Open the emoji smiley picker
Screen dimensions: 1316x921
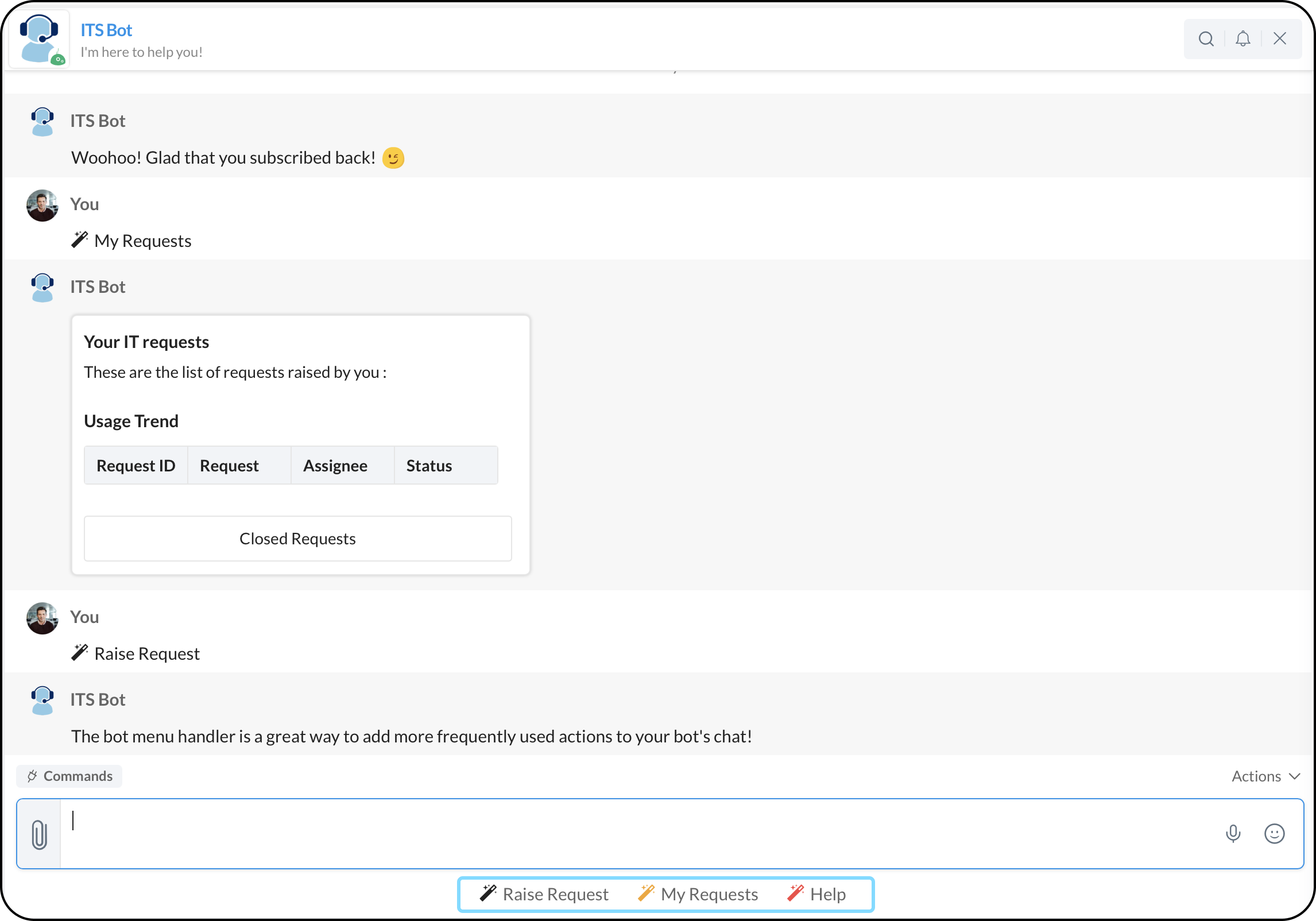pos(1274,834)
